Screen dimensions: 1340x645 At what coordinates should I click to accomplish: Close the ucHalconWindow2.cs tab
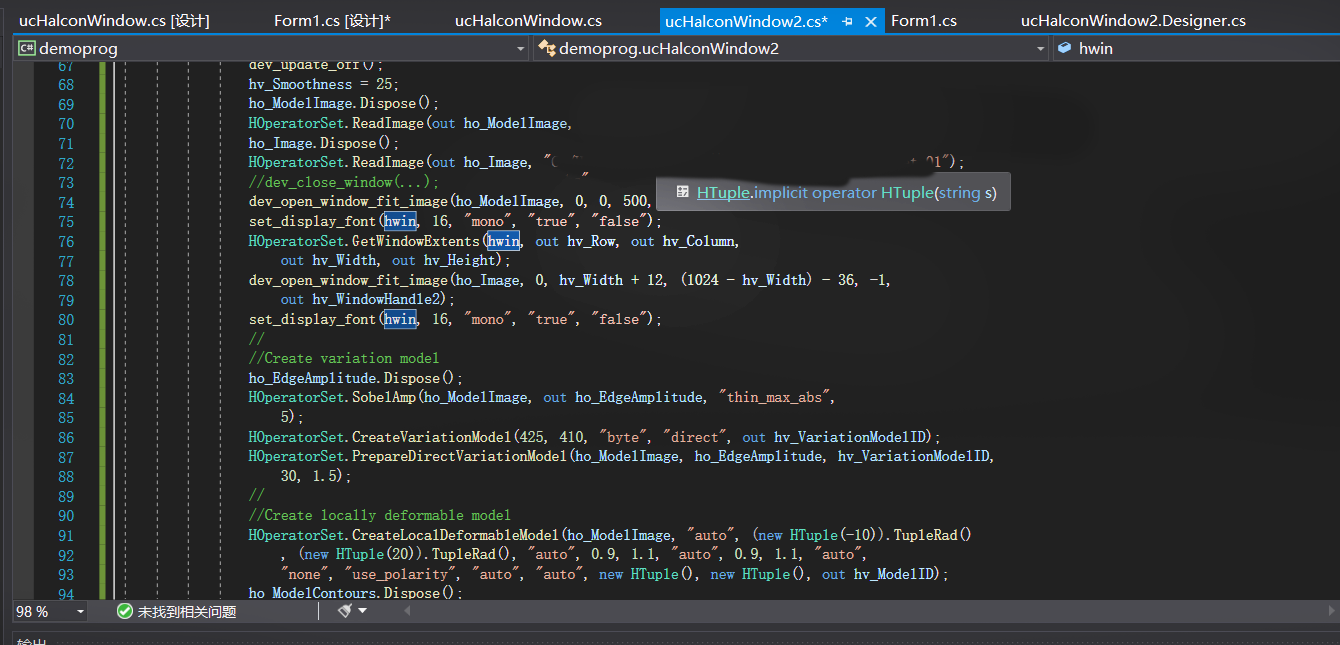pos(871,21)
